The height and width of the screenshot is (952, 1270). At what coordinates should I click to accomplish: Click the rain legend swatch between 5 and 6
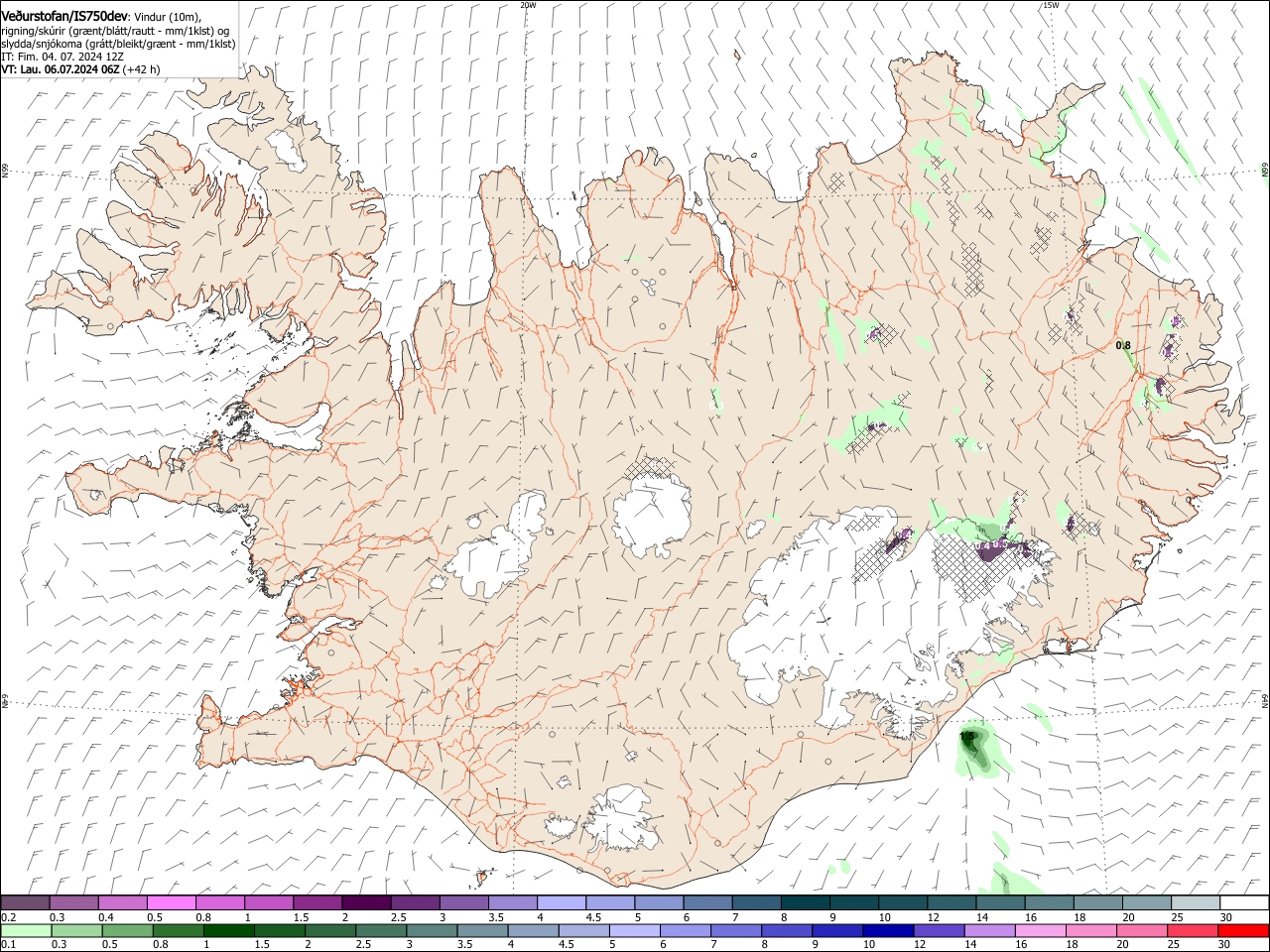tap(634, 930)
